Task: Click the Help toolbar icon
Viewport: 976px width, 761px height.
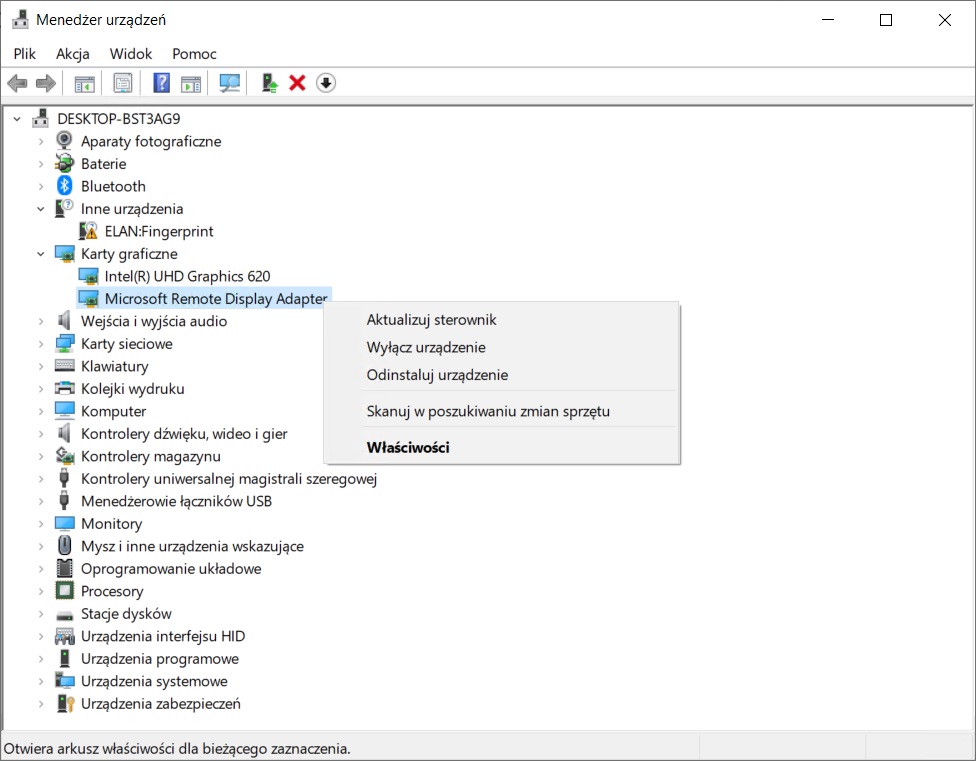Action: click(x=161, y=84)
